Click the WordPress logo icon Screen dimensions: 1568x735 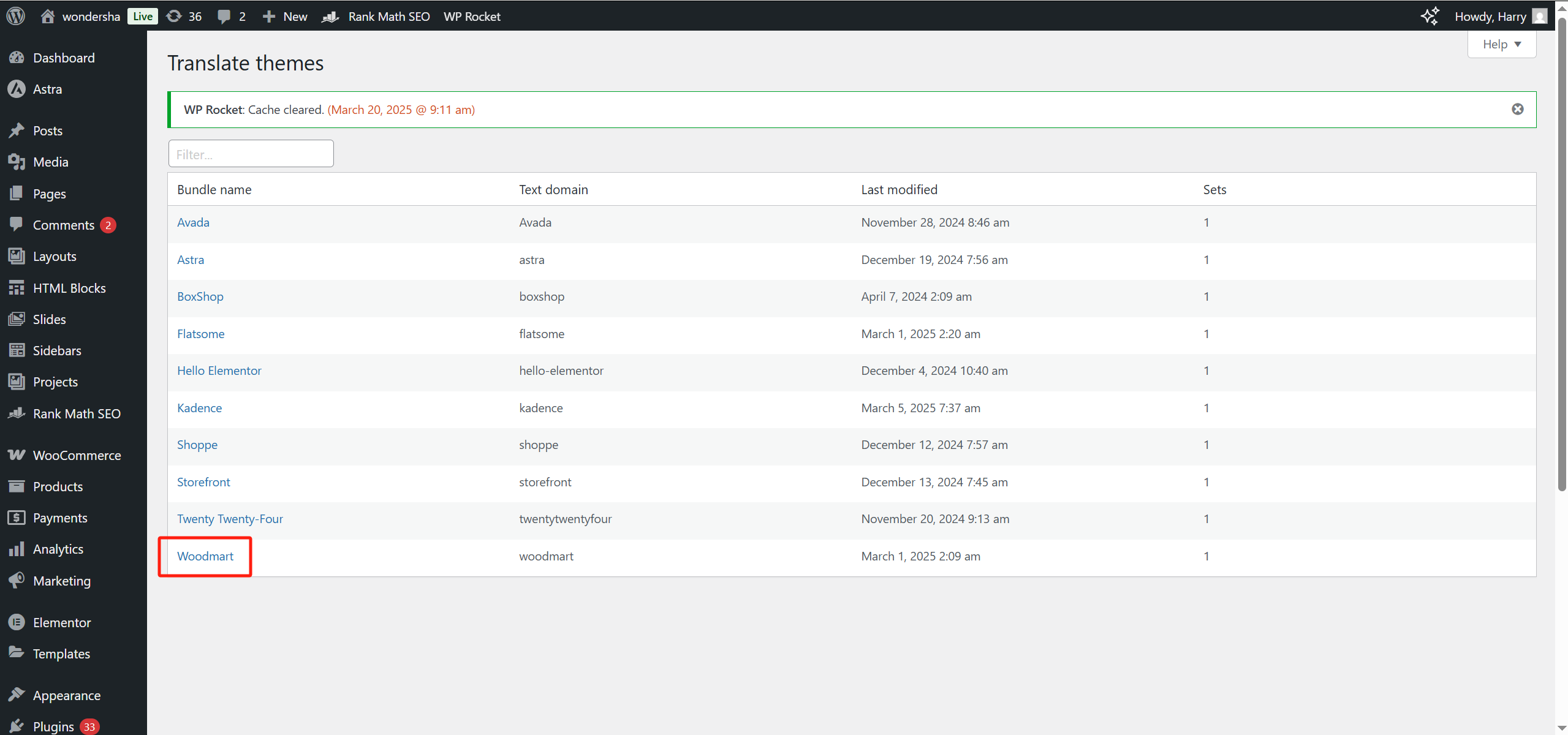pyautogui.click(x=16, y=16)
